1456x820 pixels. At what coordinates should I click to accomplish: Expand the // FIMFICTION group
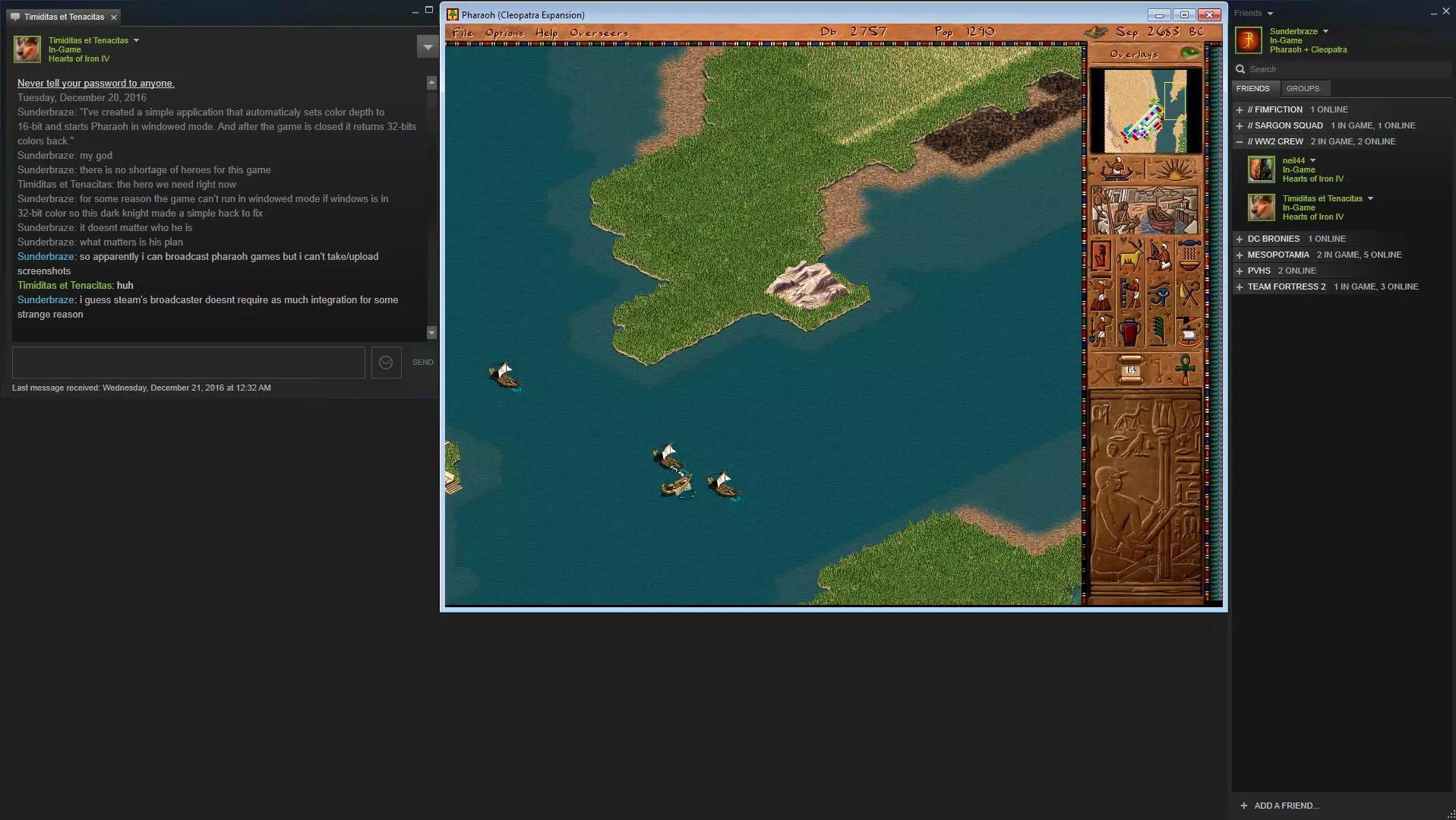(1240, 110)
